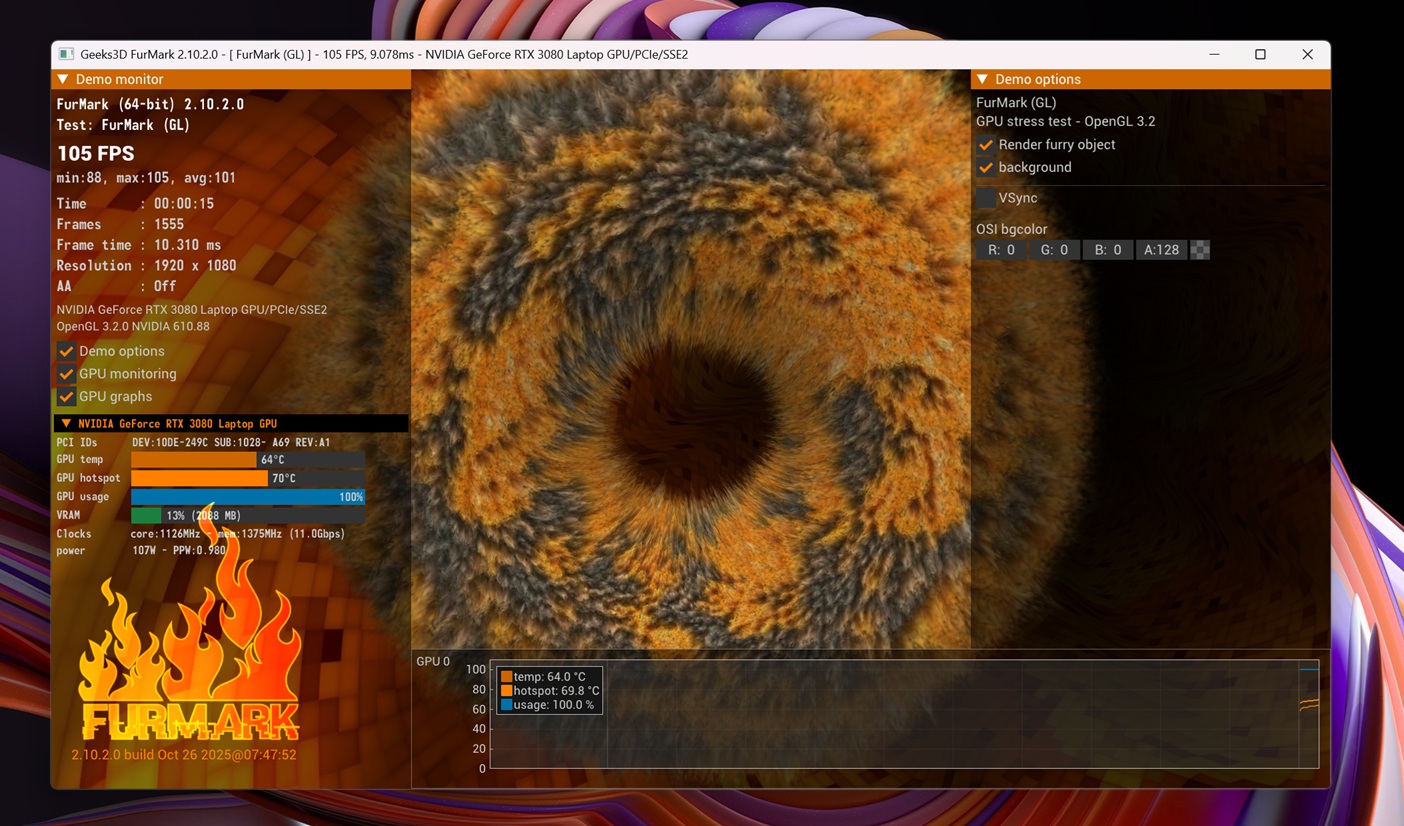Viewport: 1404px width, 826px height.
Task: Click the "GPU stress test - OpenGL 3.2" text
Action: 1065,121
